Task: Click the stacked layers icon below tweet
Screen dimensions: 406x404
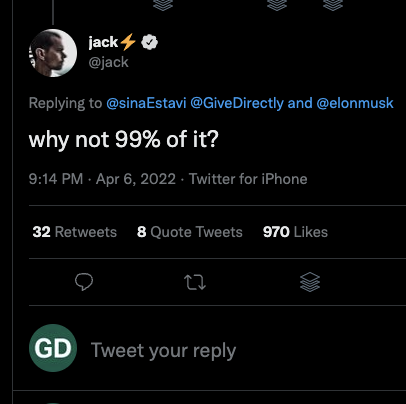Action: [310, 282]
